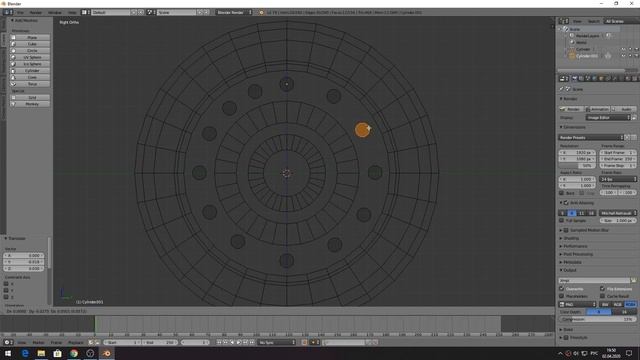
Task: Add a Cylinder mesh primitive
Action: [30, 71]
